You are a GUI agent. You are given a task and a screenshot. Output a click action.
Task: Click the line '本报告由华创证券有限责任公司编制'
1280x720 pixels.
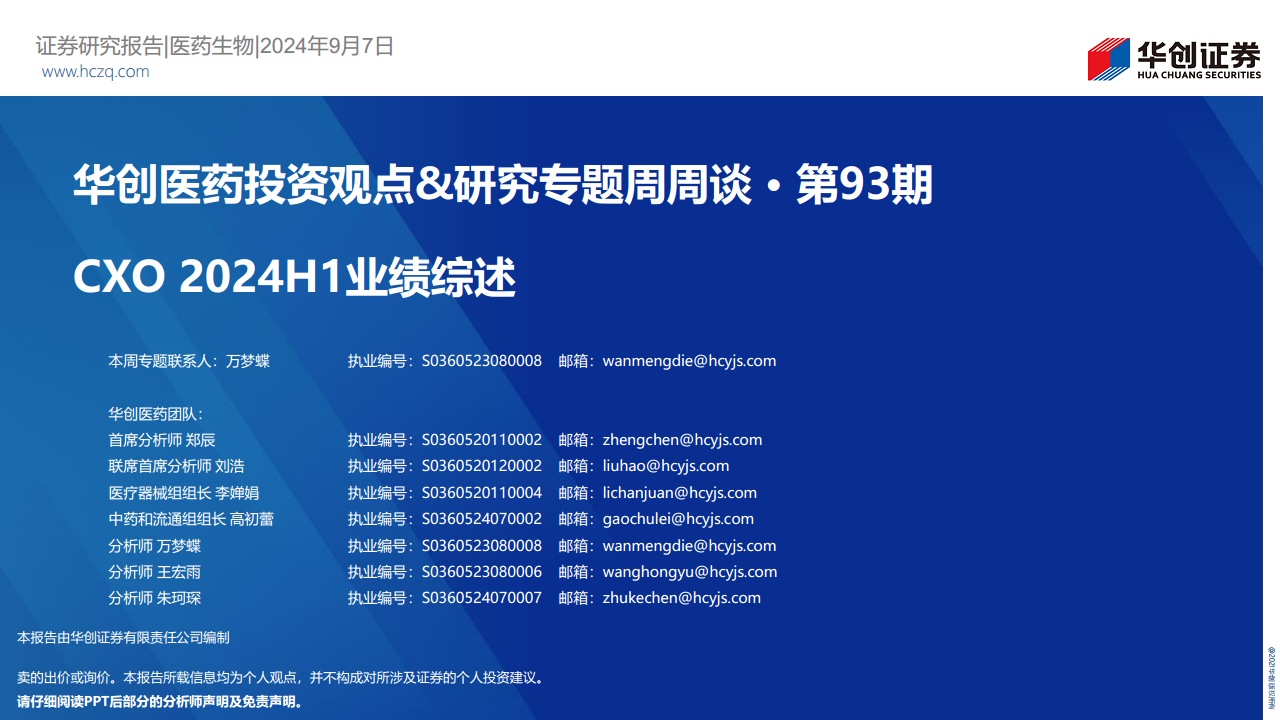(124, 637)
